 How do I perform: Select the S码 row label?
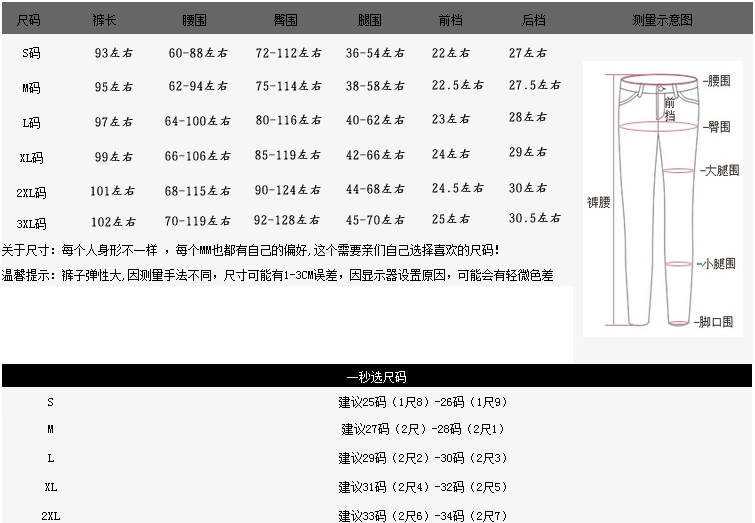(x=31, y=52)
